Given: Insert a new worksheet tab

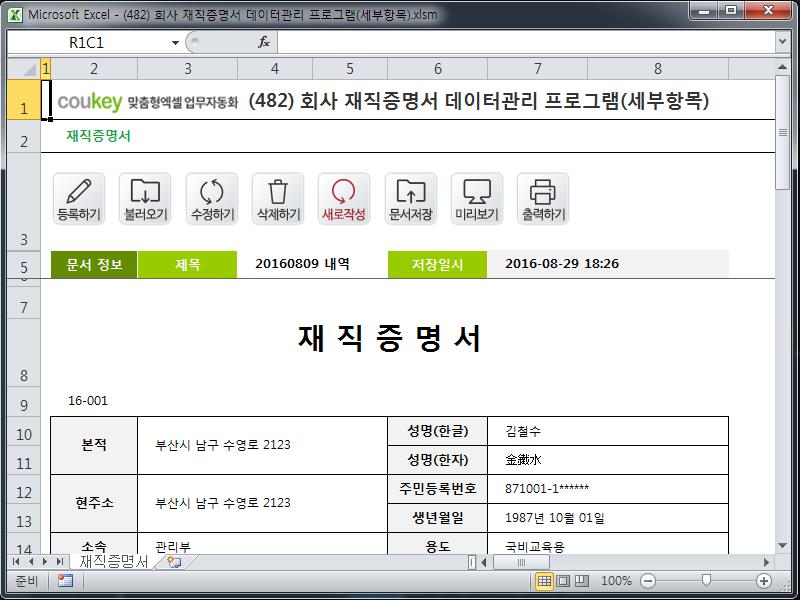Looking at the screenshot, I should point(174,562).
